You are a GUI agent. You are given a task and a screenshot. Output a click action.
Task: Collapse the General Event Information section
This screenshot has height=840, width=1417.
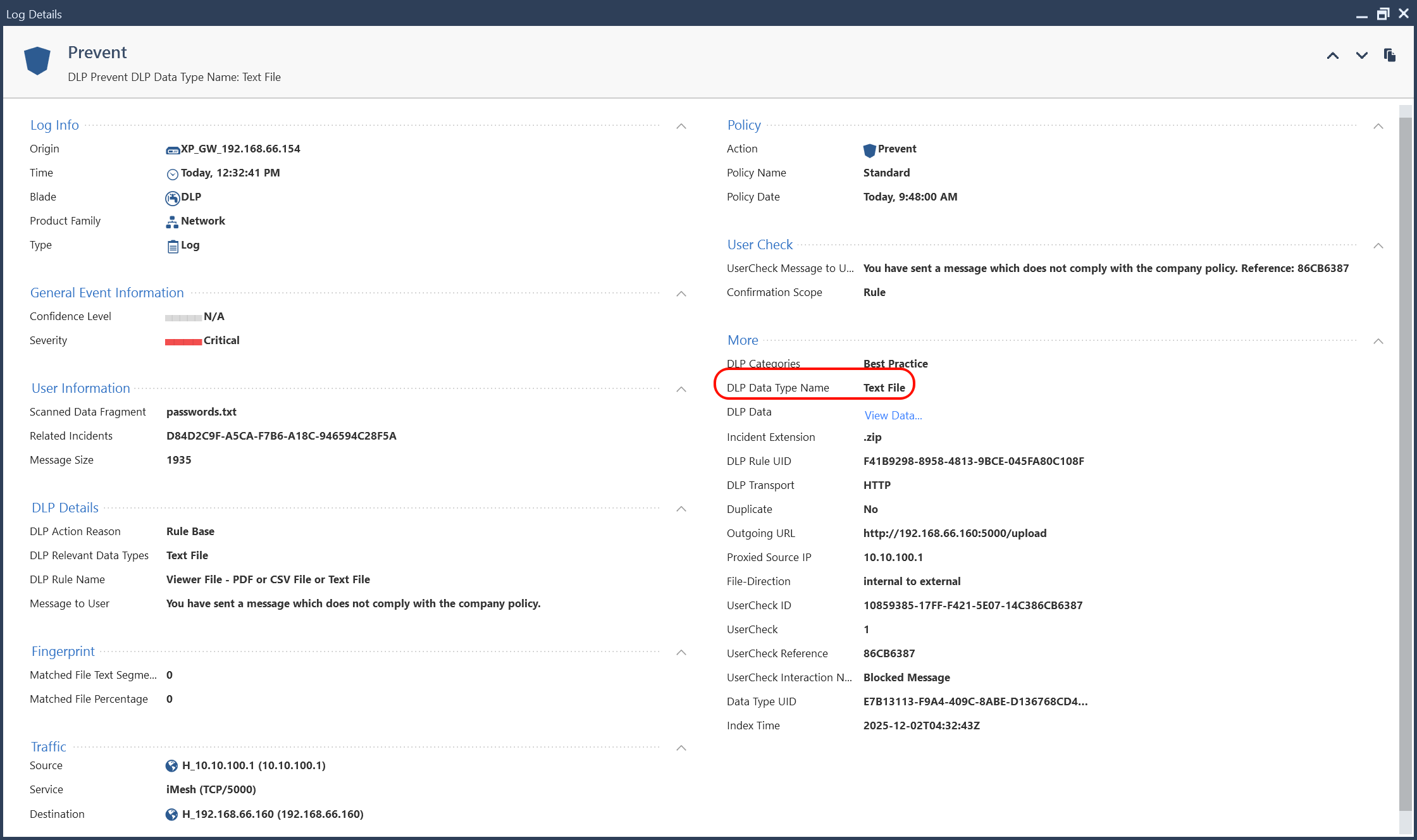pos(681,294)
